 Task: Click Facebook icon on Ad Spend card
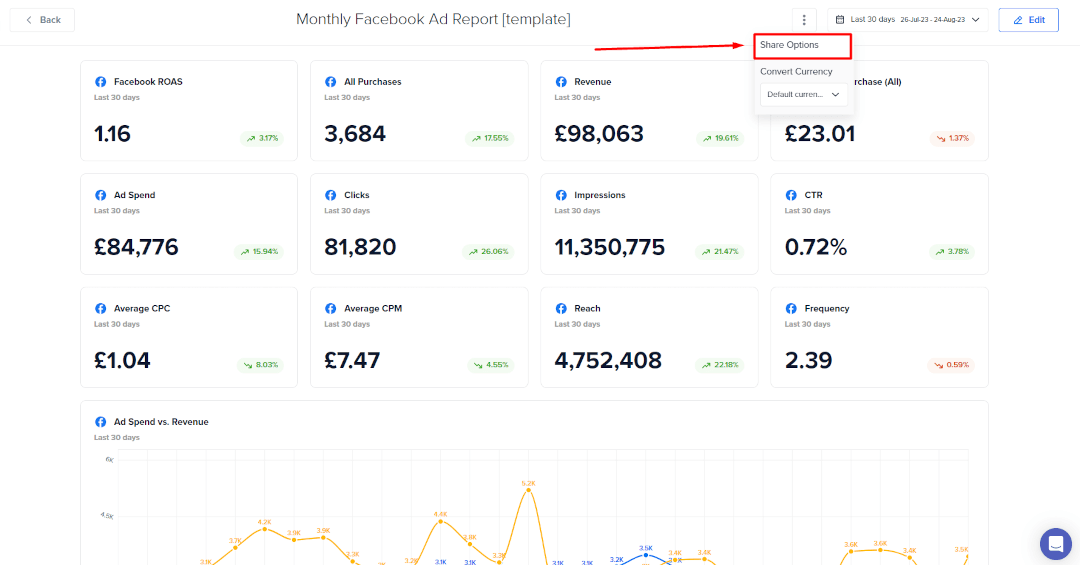pyautogui.click(x=101, y=195)
